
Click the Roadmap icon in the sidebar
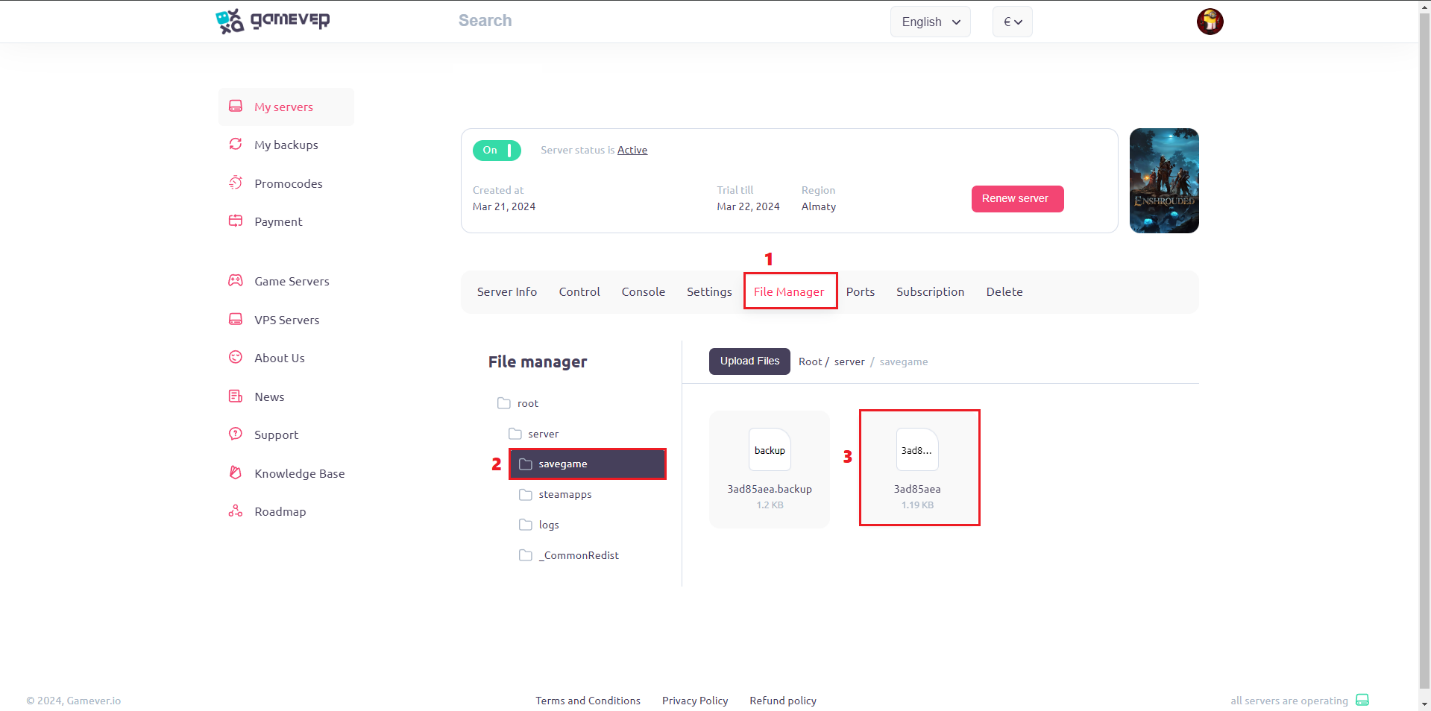235,511
